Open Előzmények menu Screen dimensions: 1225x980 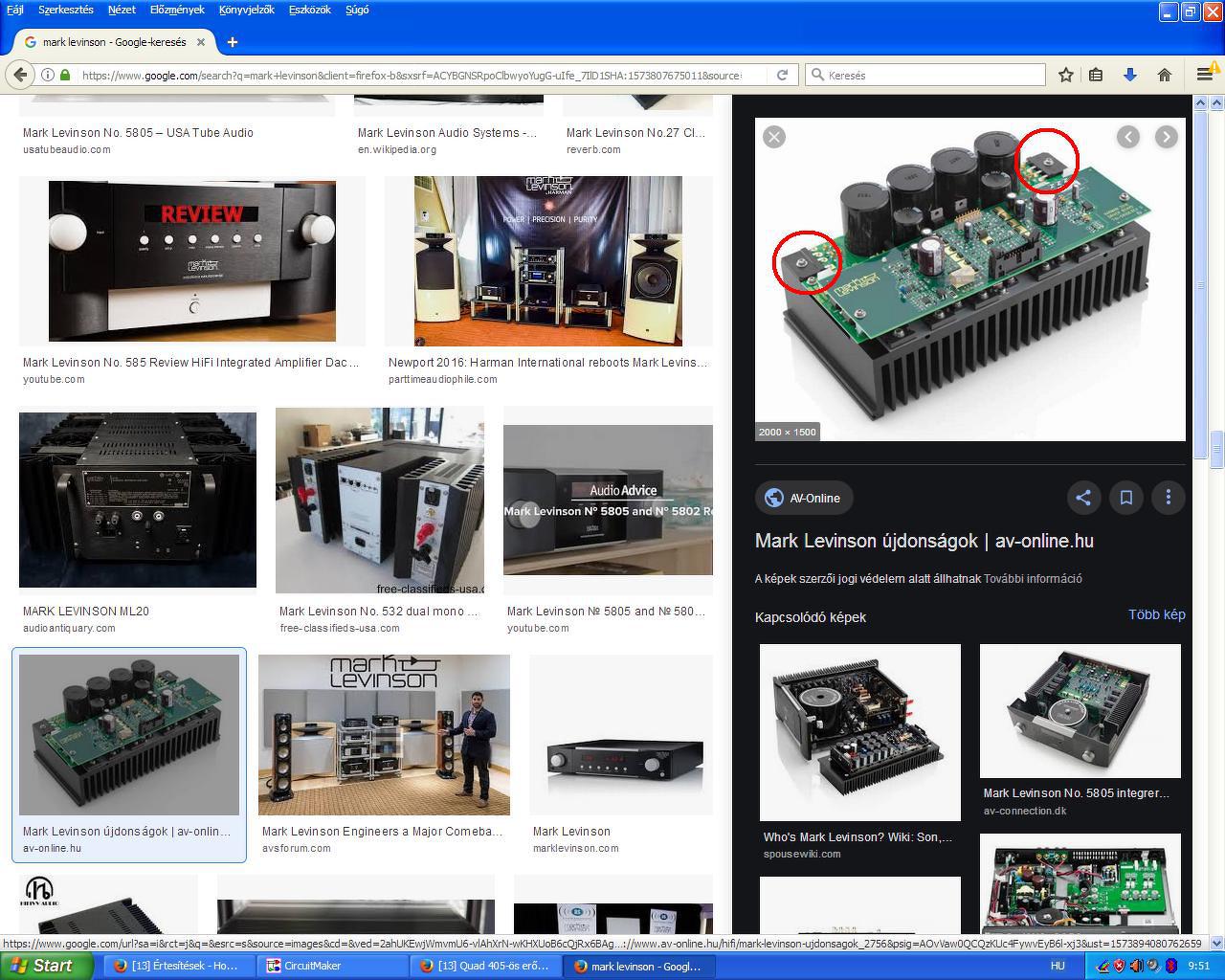point(177,10)
